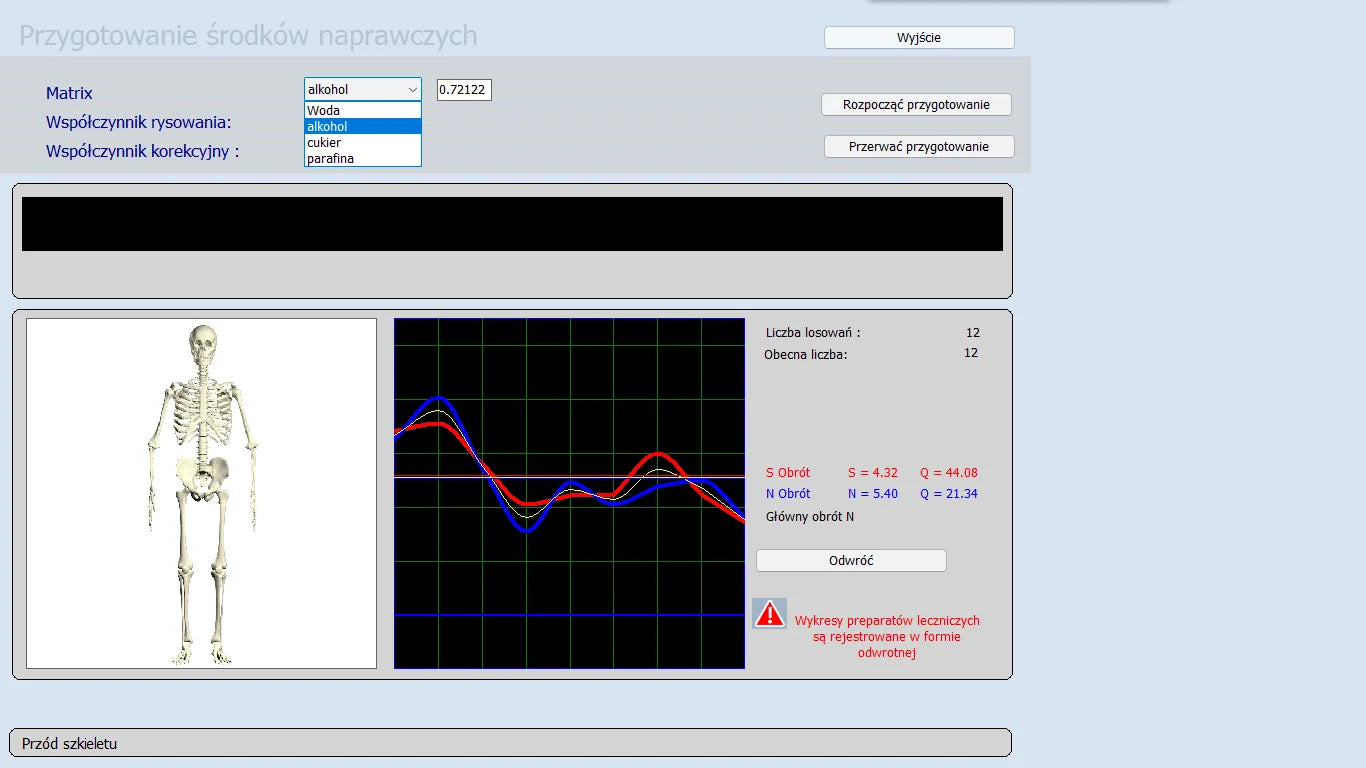1366x768 pixels.
Task: Click the red S Obrót label
Action: [788, 473]
